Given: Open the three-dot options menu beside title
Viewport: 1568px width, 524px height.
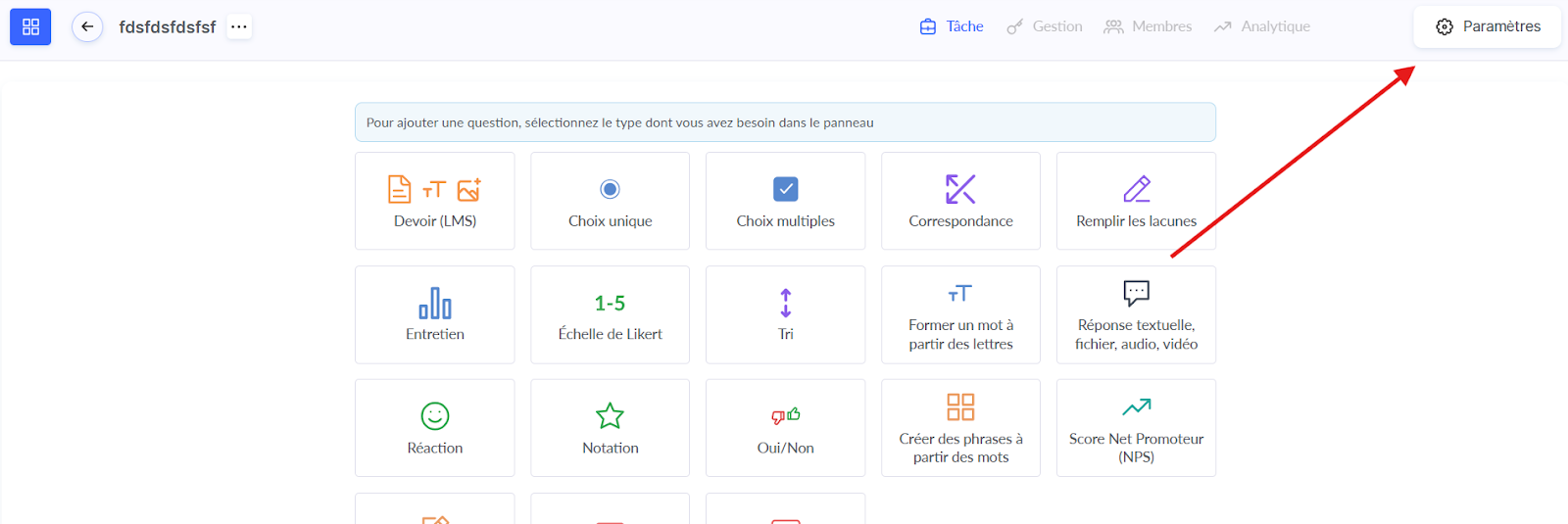Looking at the screenshot, I should 239,26.
